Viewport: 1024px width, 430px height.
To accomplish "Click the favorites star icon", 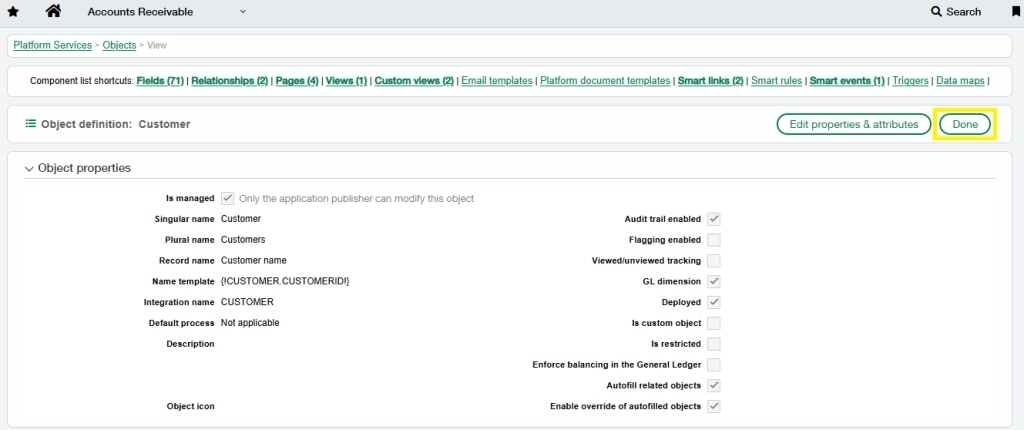I will coord(13,12).
